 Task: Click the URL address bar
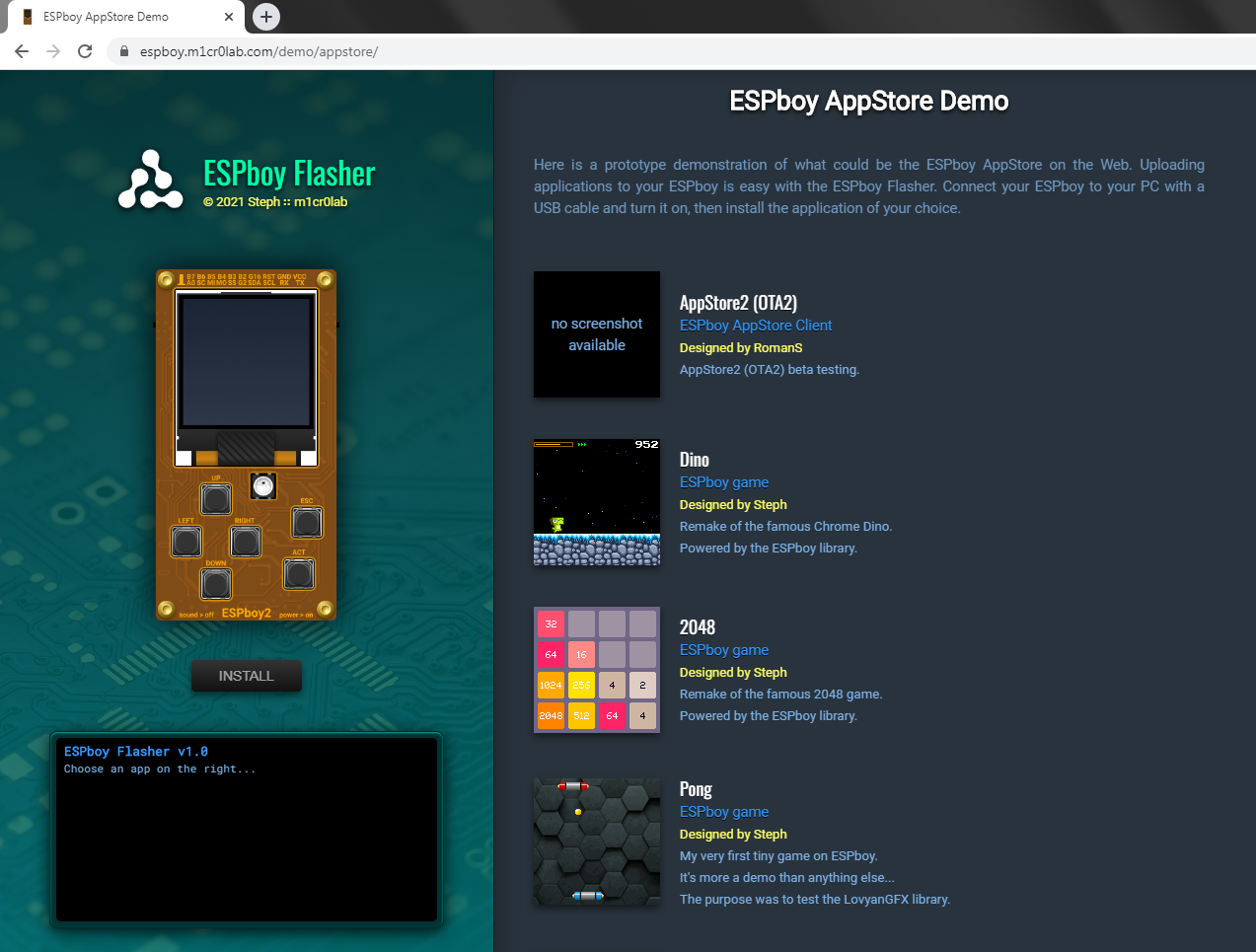(681, 51)
